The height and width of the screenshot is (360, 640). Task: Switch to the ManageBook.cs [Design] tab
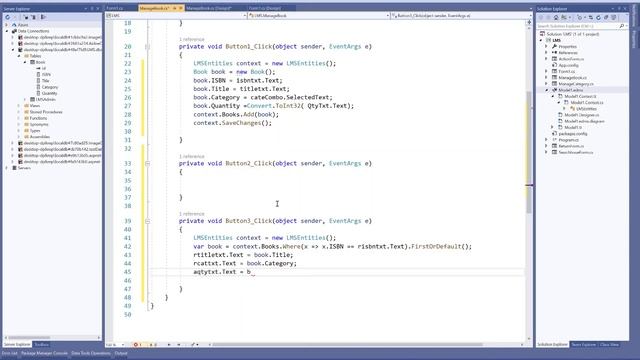(209, 8)
